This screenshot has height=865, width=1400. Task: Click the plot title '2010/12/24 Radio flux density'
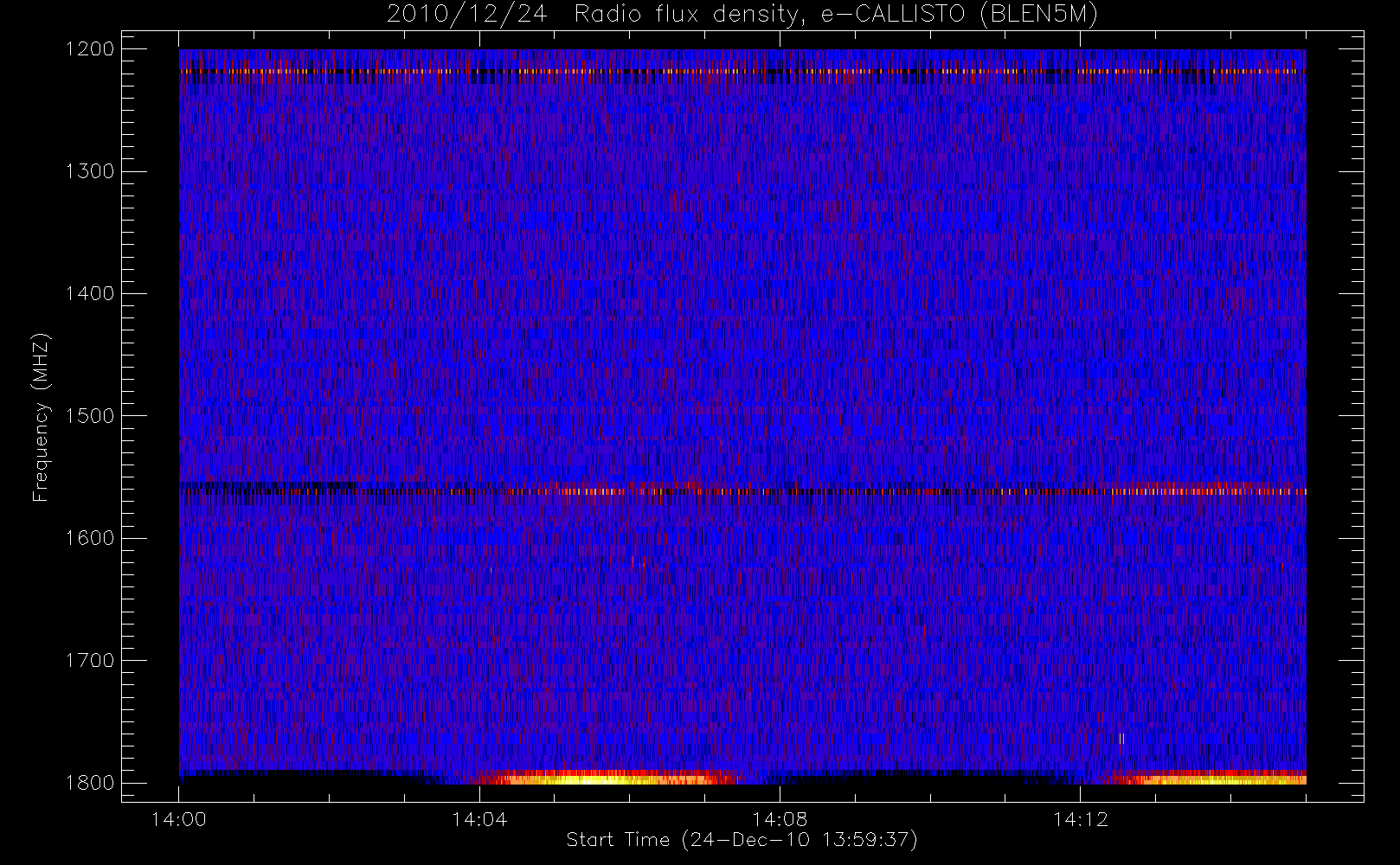pos(742,14)
